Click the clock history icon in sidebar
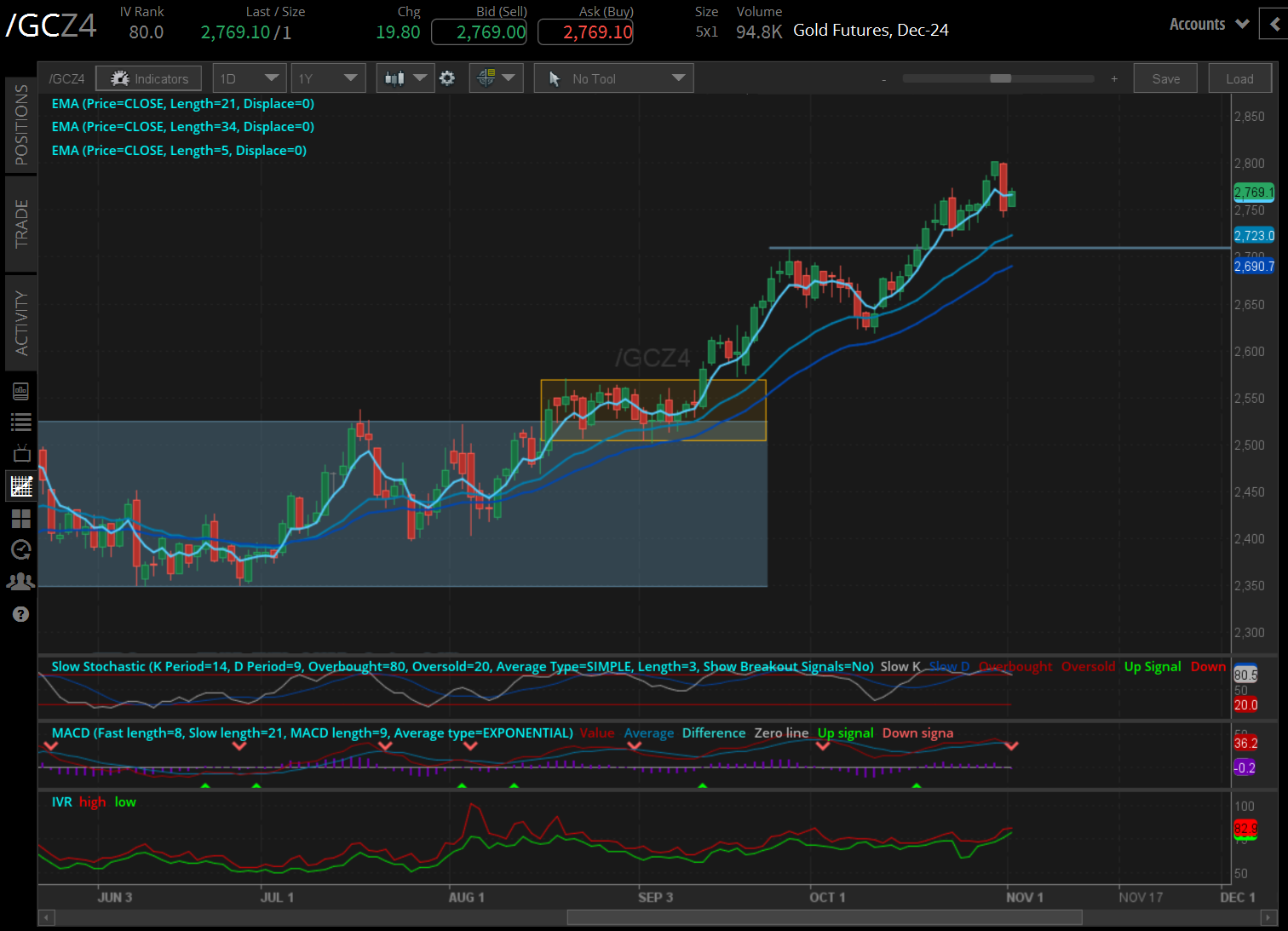Viewport: 1288px width, 931px height. coord(21,549)
